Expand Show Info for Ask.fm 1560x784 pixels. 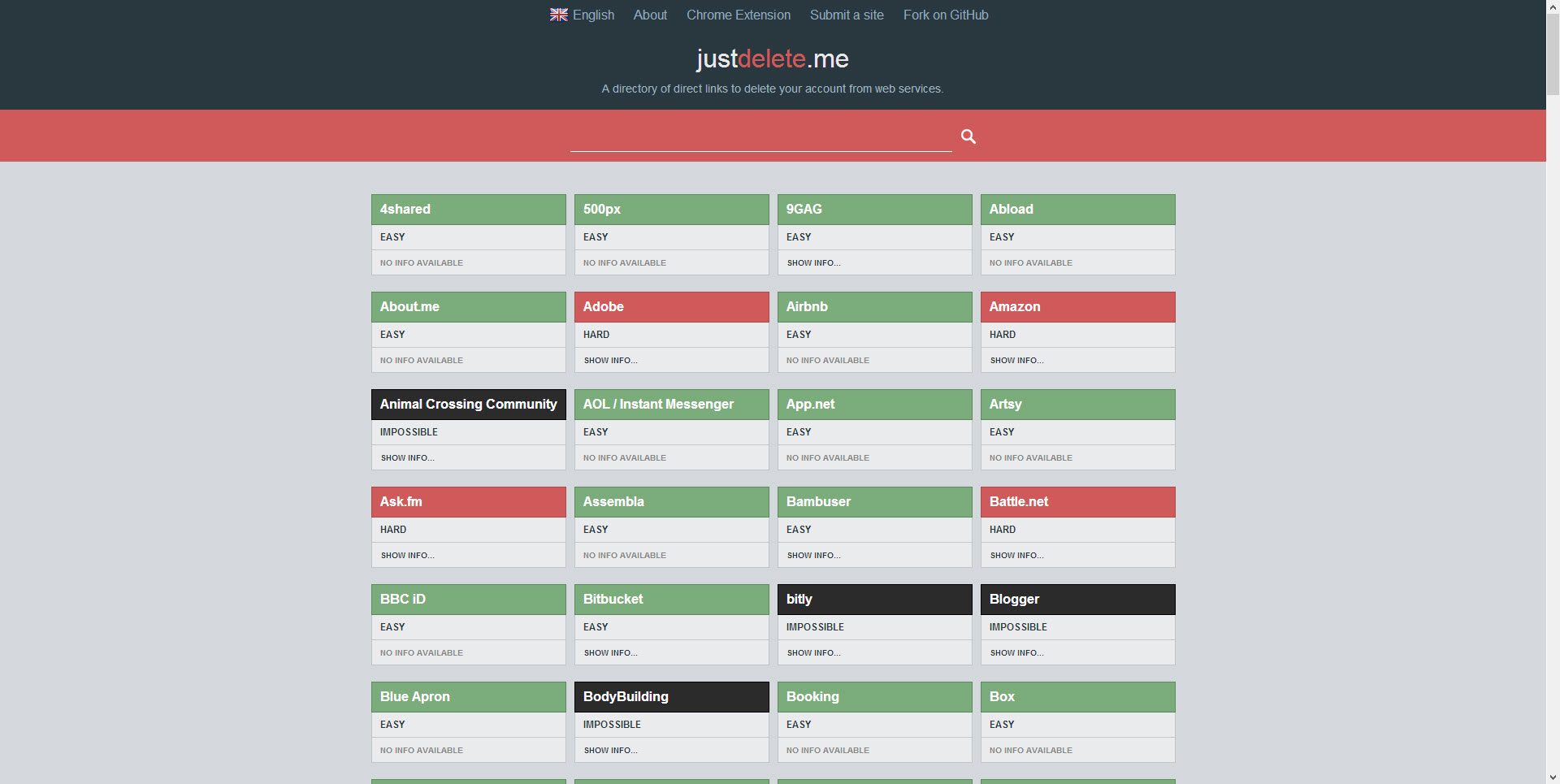point(408,556)
